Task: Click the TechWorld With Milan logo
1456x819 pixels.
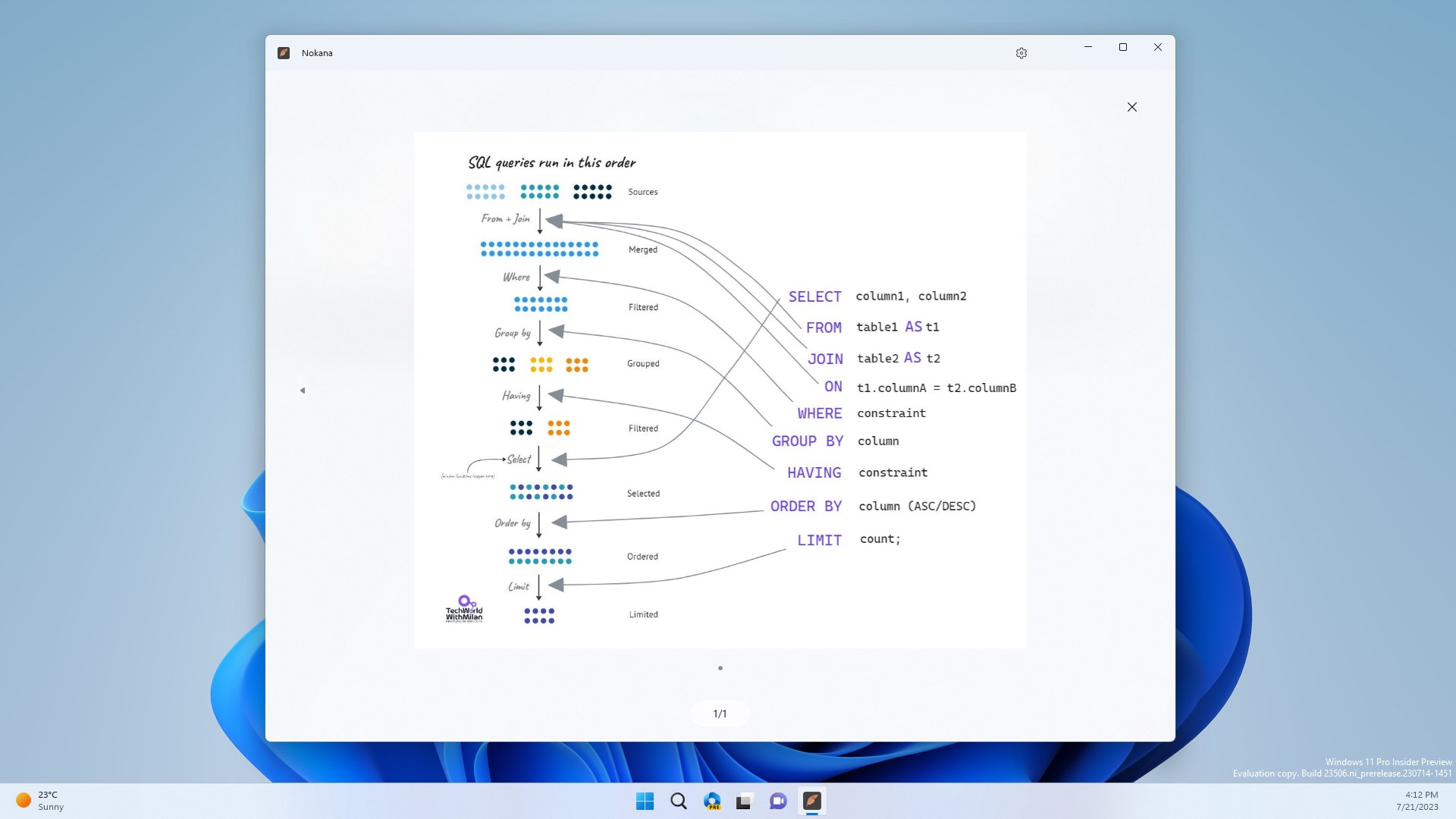Action: point(464,609)
